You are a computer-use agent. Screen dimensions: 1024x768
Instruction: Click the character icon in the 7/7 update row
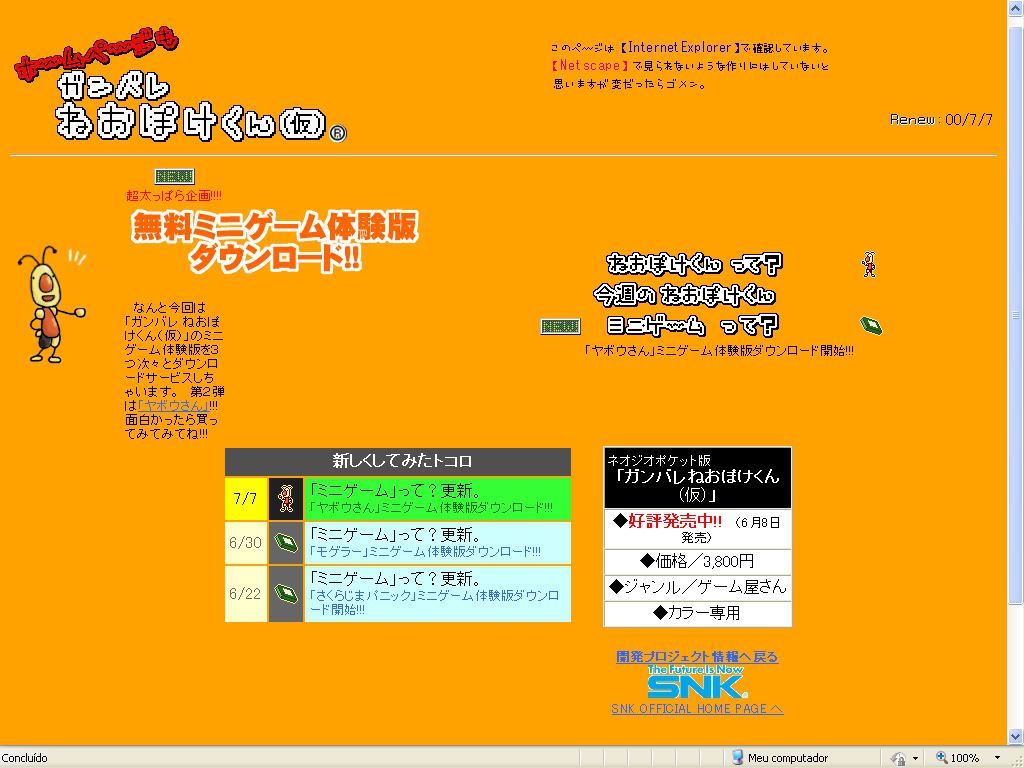tap(286, 499)
